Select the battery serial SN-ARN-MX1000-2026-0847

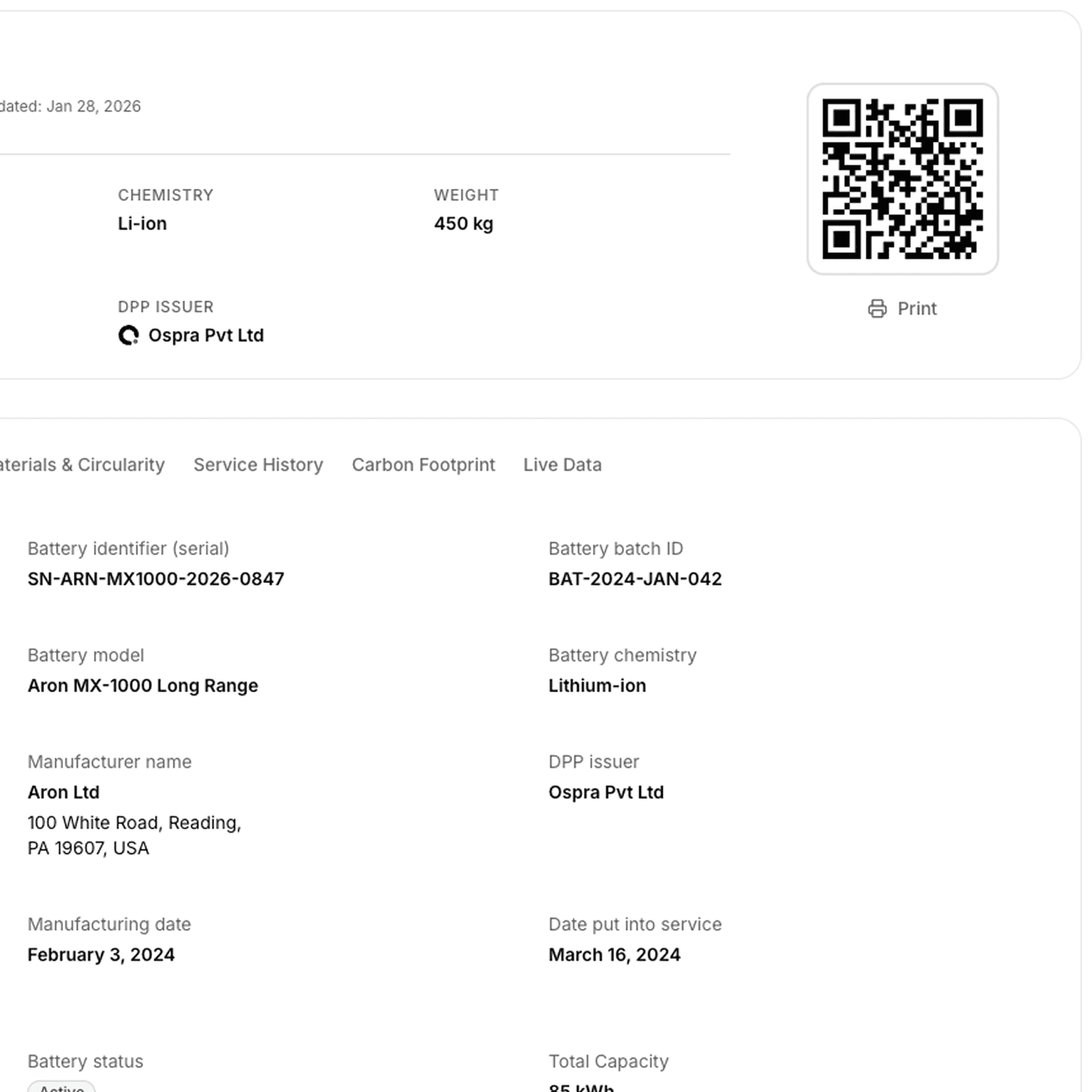tap(155, 578)
